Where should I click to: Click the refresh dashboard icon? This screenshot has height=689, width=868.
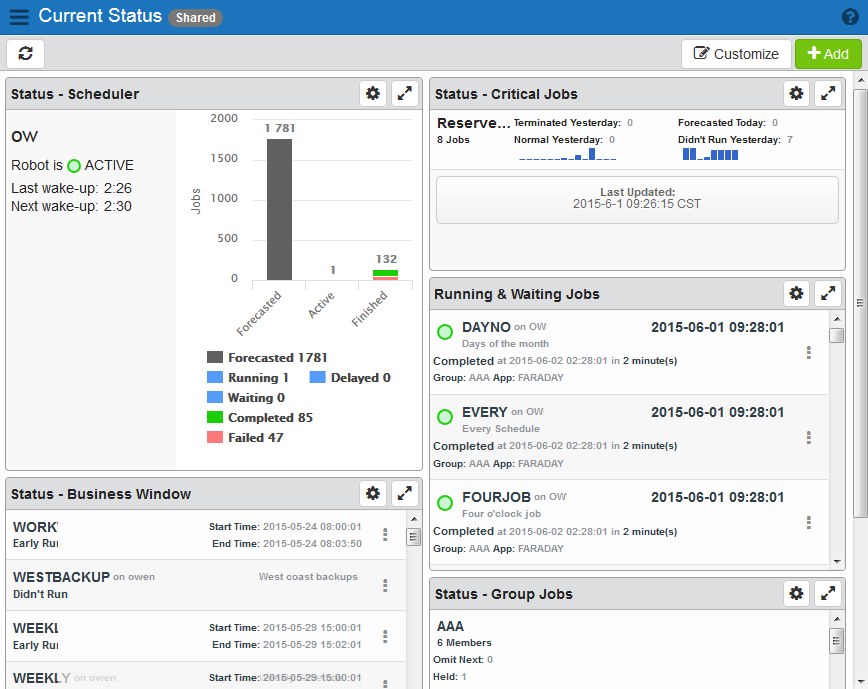pyautogui.click(x=25, y=54)
